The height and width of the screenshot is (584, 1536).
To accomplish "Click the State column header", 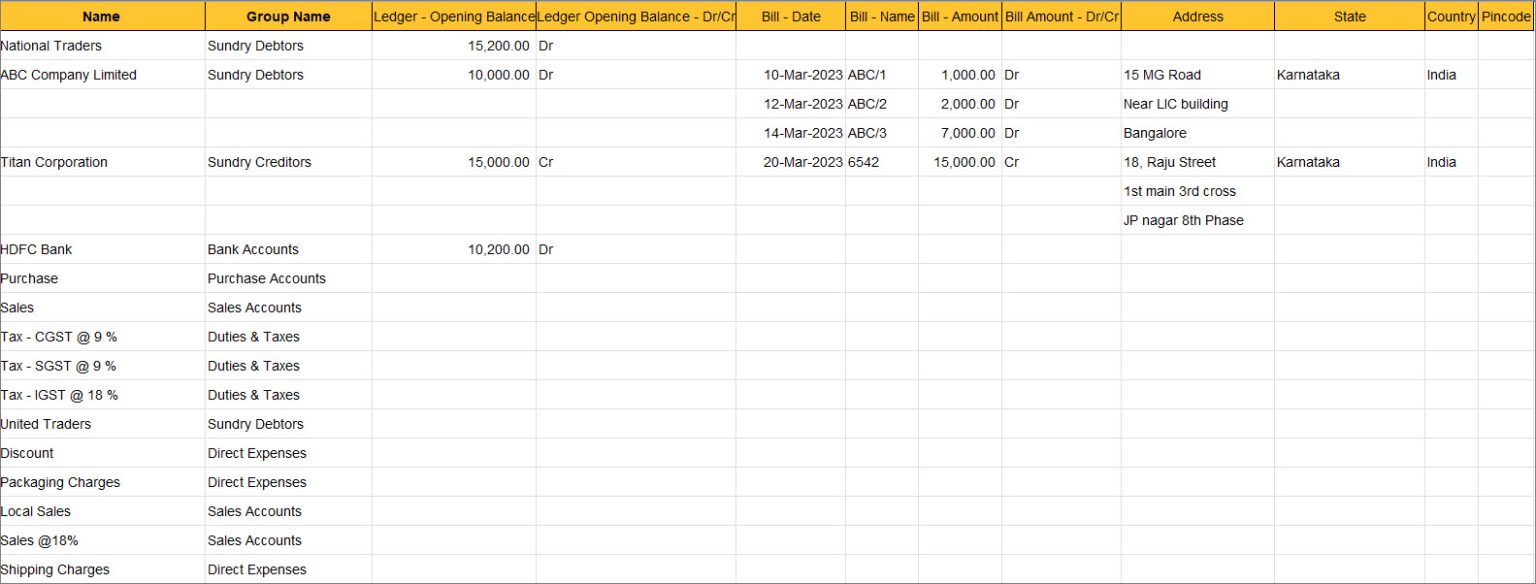I will click(x=1349, y=16).
